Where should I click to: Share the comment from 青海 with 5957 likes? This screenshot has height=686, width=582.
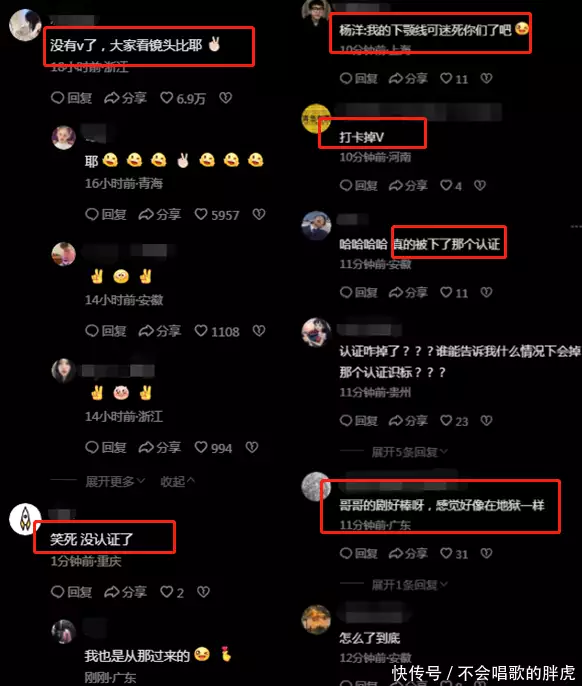[x=160, y=214]
